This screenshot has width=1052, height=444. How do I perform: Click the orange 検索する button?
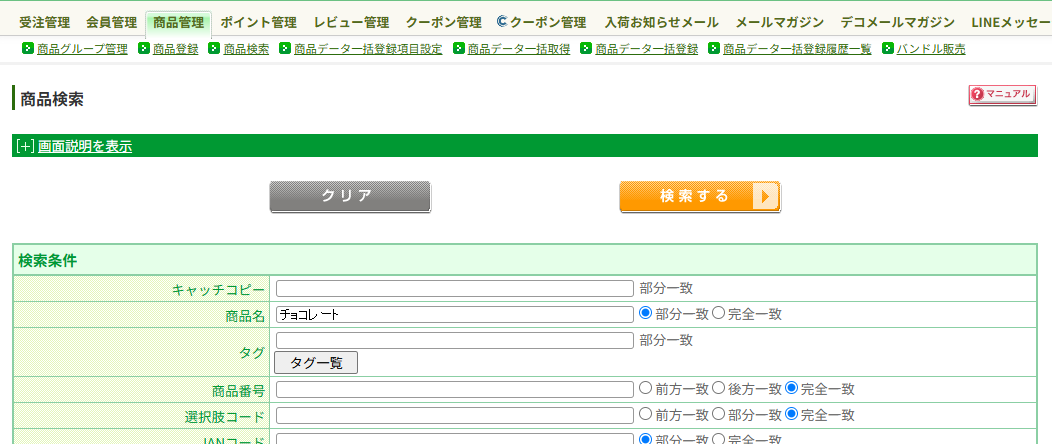pos(700,197)
